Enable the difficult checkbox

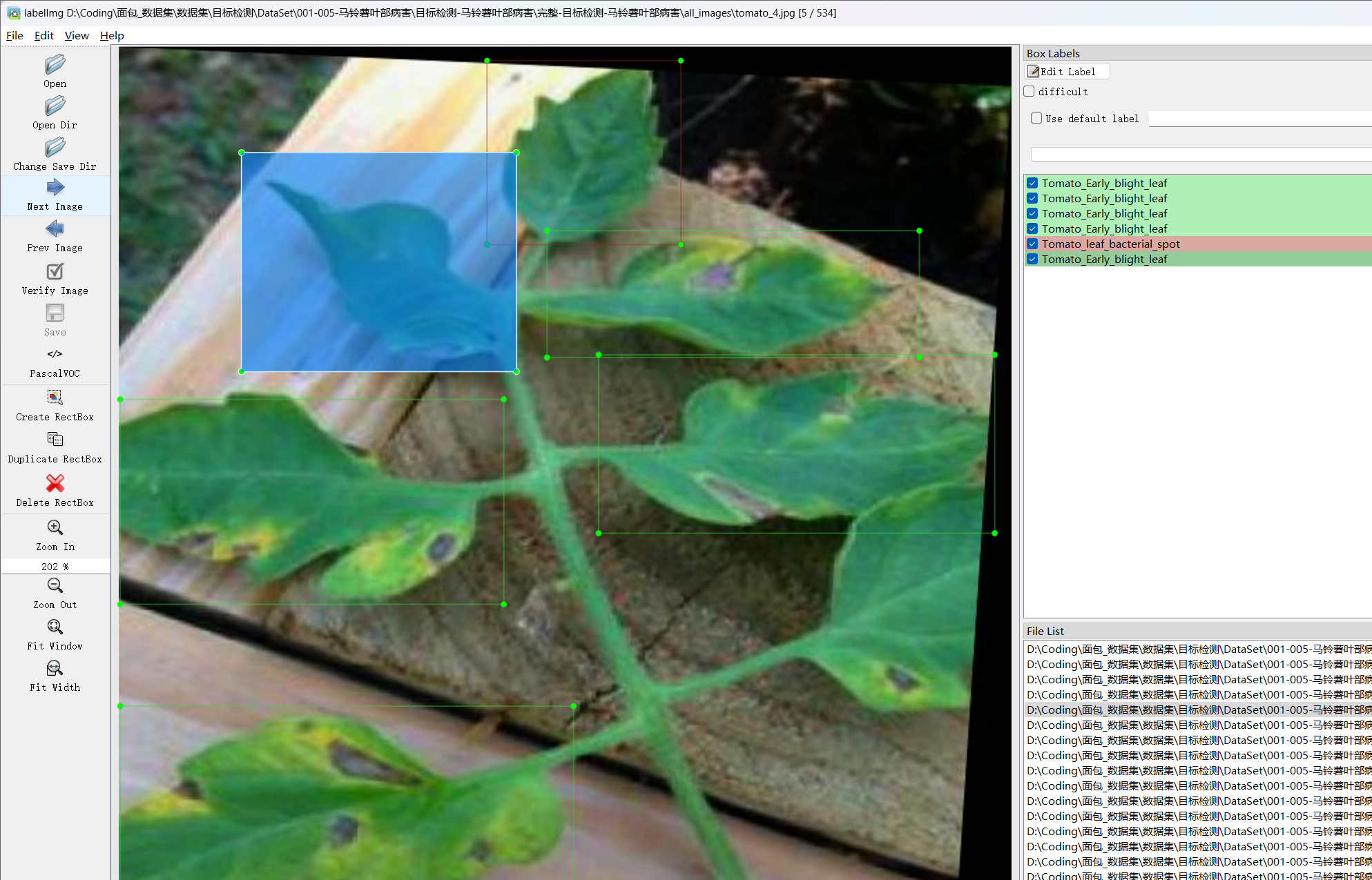pyautogui.click(x=1030, y=91)
